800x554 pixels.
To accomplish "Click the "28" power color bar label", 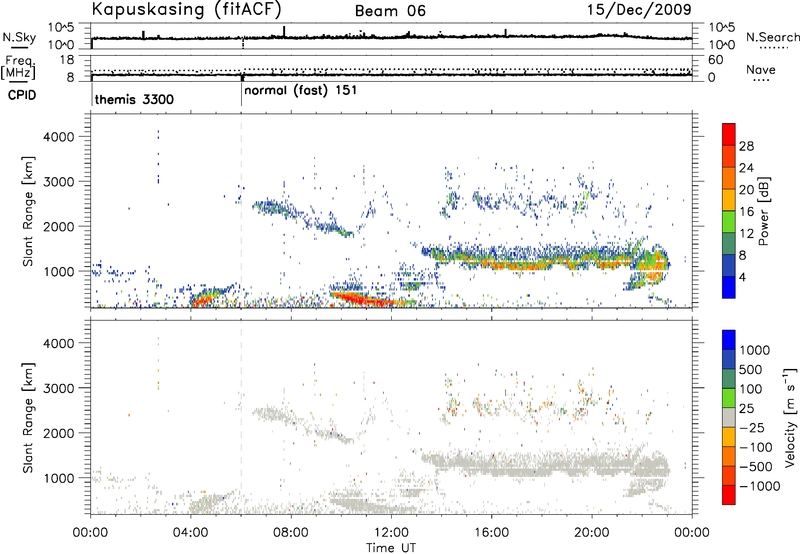I will (x=746, y=146).
